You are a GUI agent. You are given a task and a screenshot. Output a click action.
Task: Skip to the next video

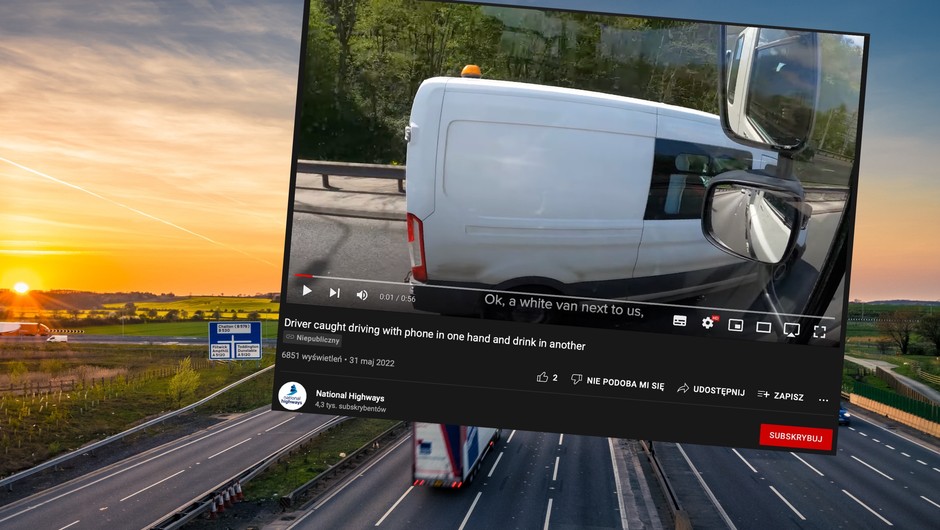coord(335,293)
